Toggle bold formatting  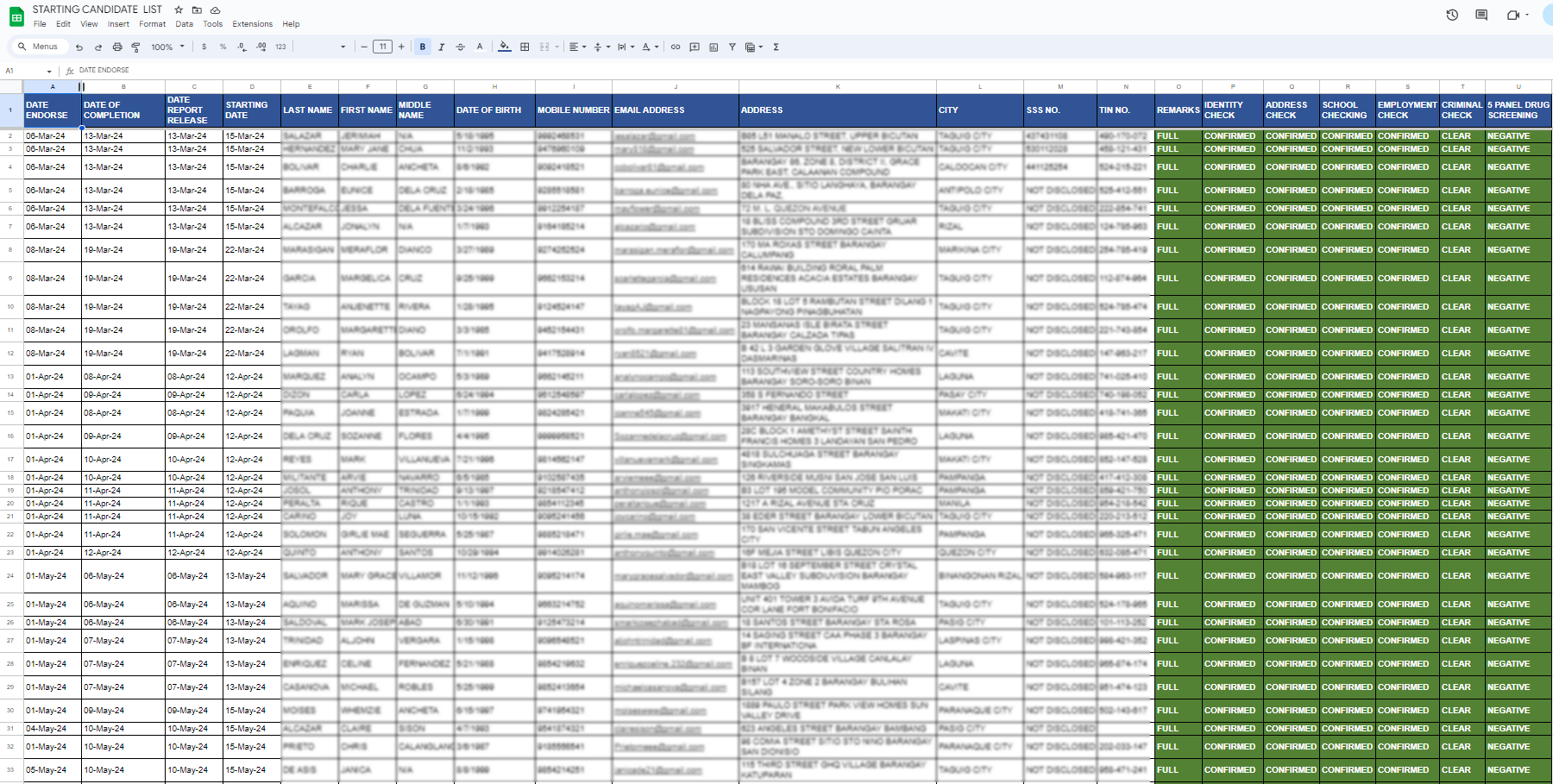click(x=423, y=47)
